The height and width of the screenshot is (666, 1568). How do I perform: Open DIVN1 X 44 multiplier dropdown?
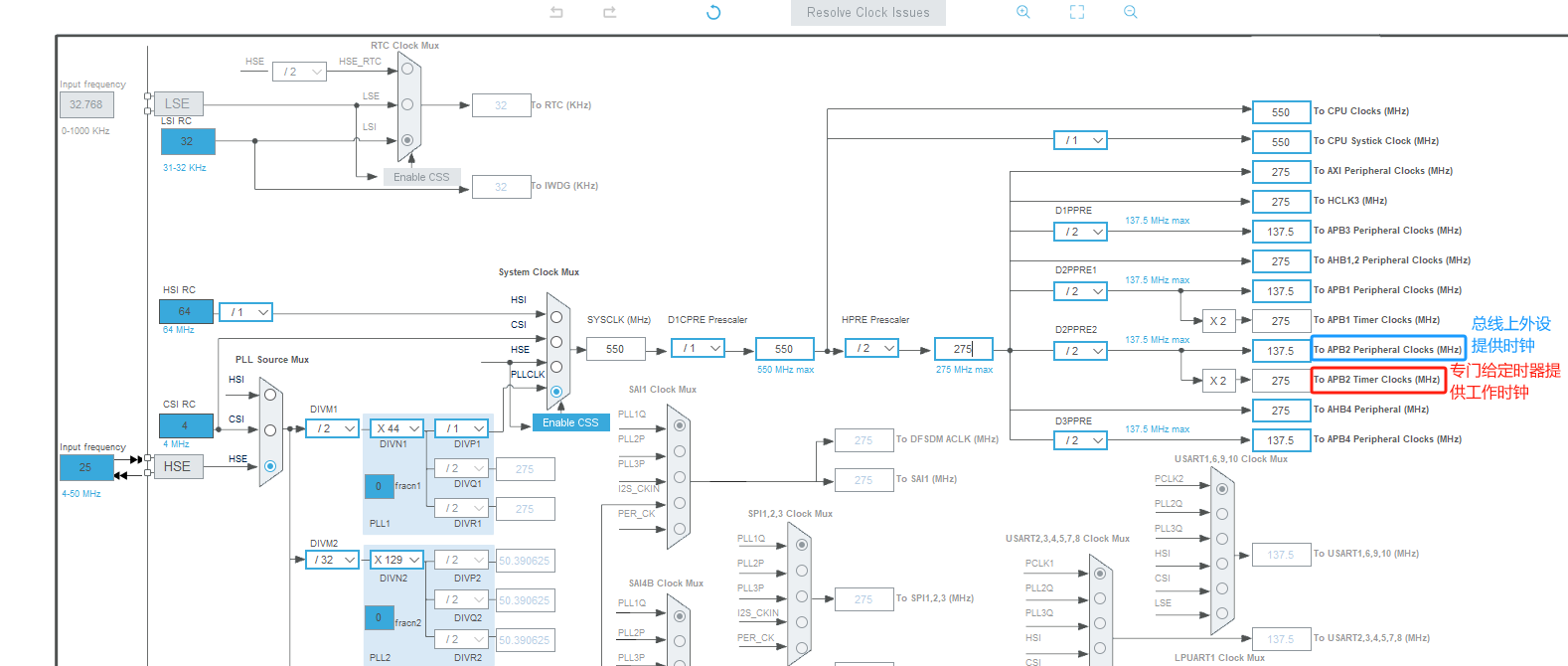(x=398, y=428)
